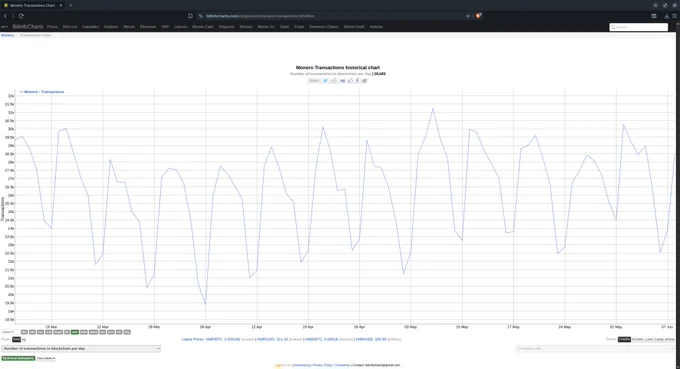Reload the page with refresh icon
The image size is (680, 369).
click(21, 16)
